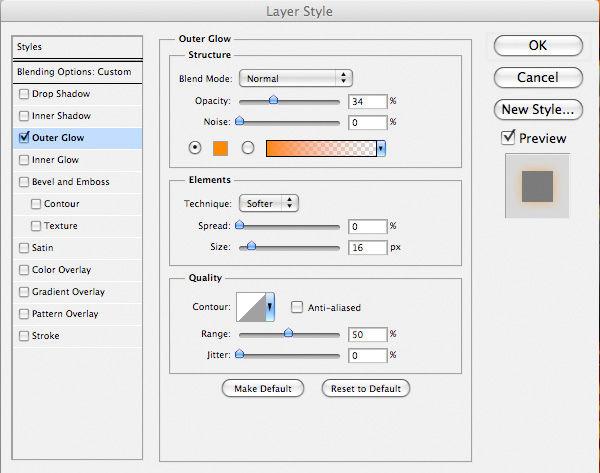Uncheck the Preview checkbox
This screenshot has height=473, width=600.
click(x=508, y=137)
